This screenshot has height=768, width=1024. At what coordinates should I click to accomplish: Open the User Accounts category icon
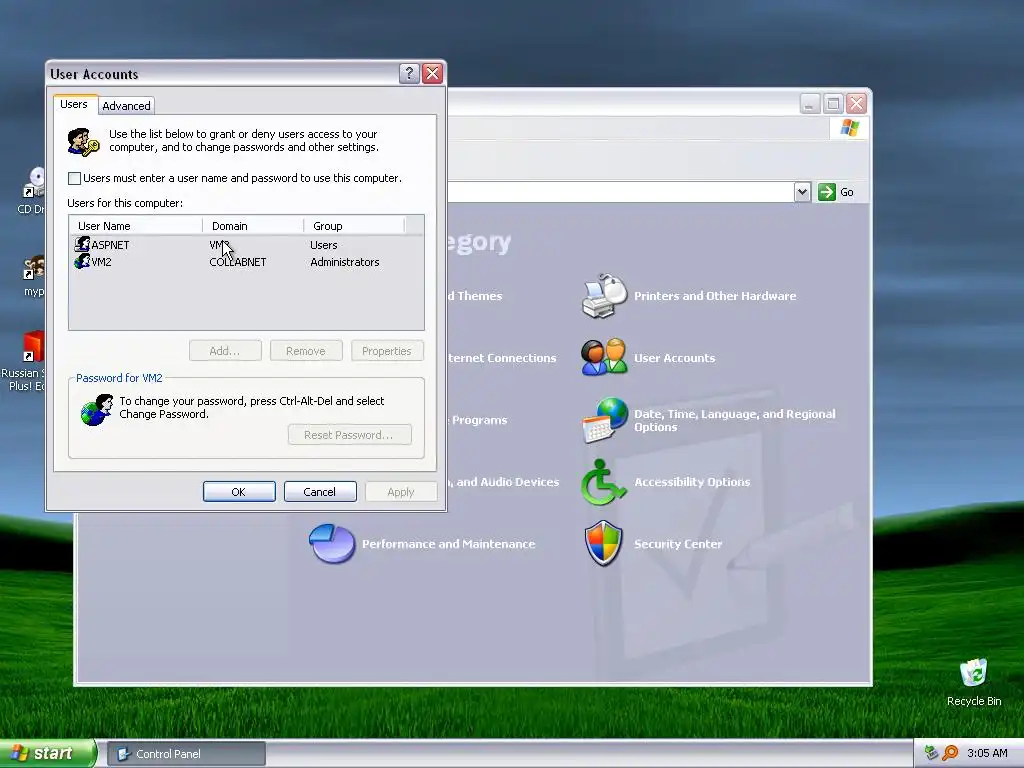point(604,357)
